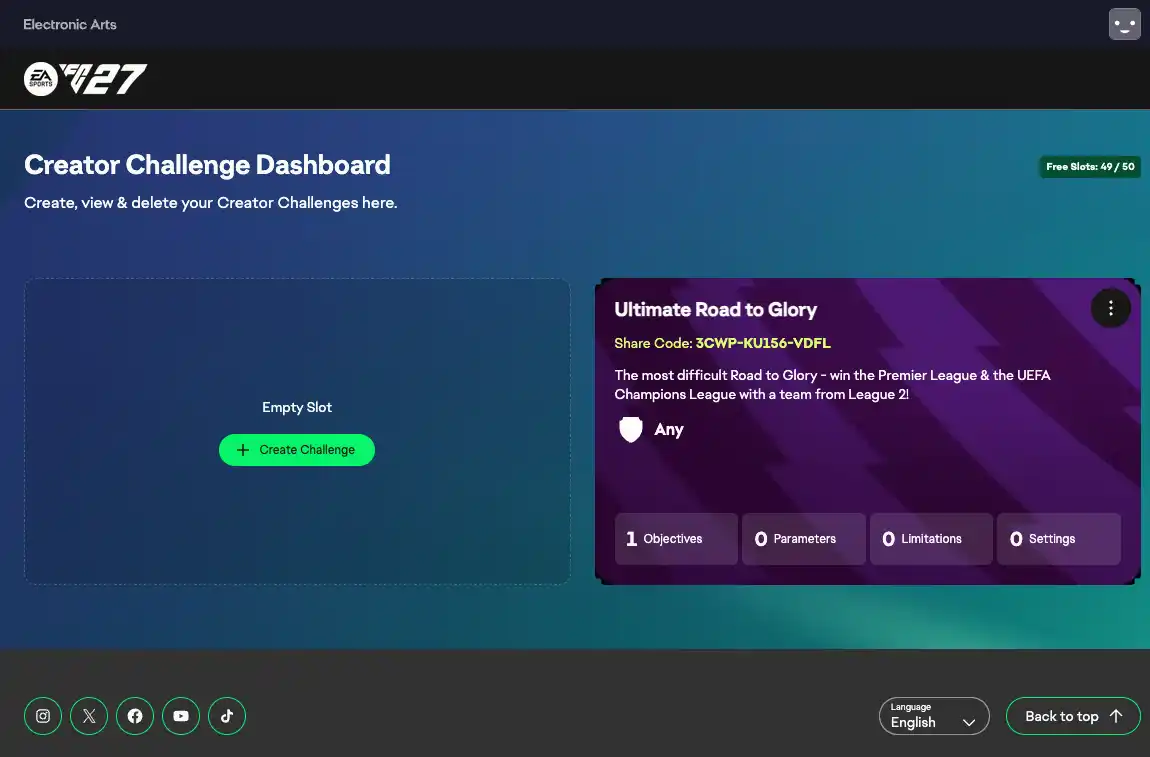Click the Language dropdown chevron

tap(969, 723)
